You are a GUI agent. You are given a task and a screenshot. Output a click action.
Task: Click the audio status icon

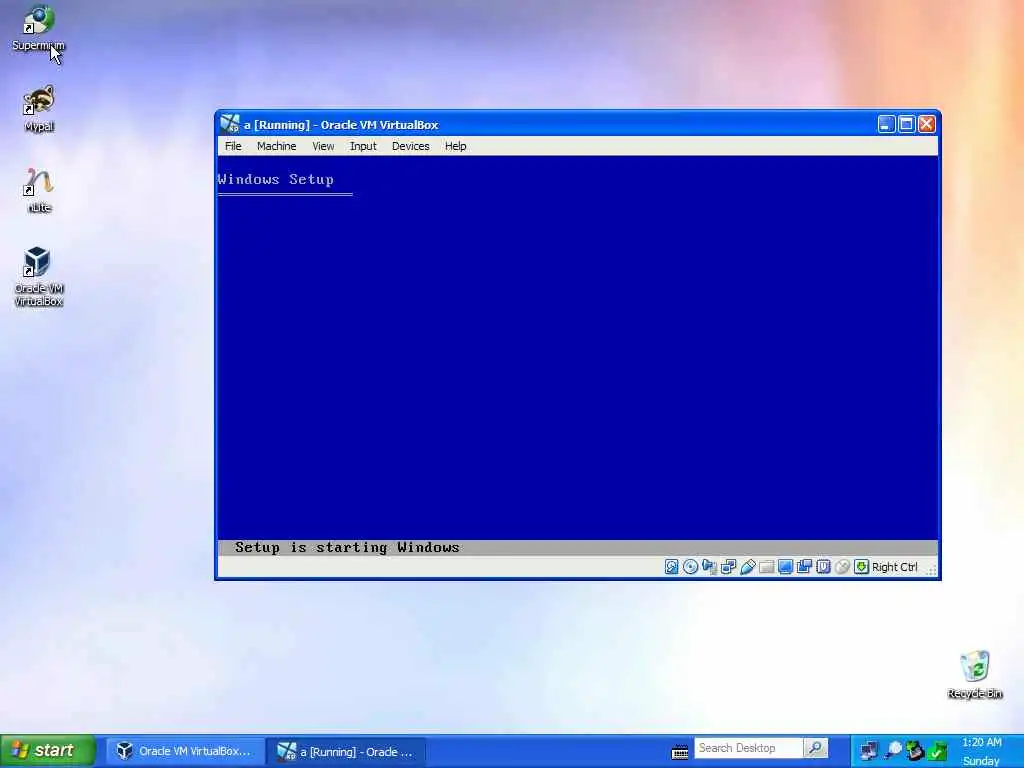coord(709,567)
